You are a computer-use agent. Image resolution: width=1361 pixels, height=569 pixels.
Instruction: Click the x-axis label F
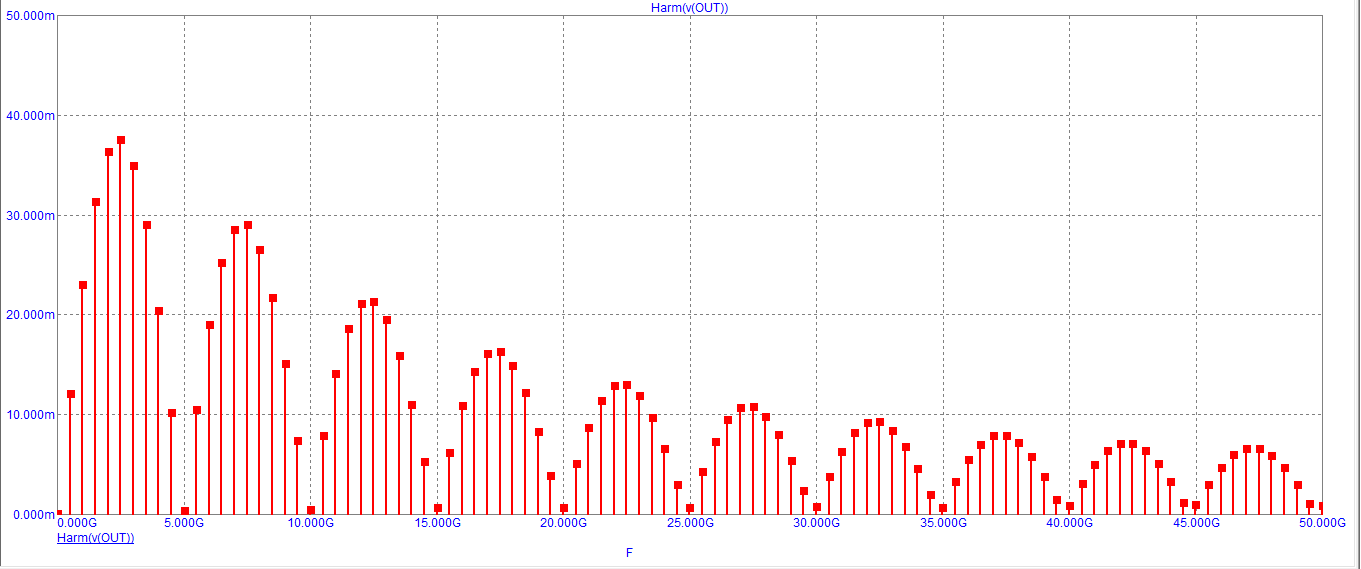pyautogui.click(x=629, y=552)
